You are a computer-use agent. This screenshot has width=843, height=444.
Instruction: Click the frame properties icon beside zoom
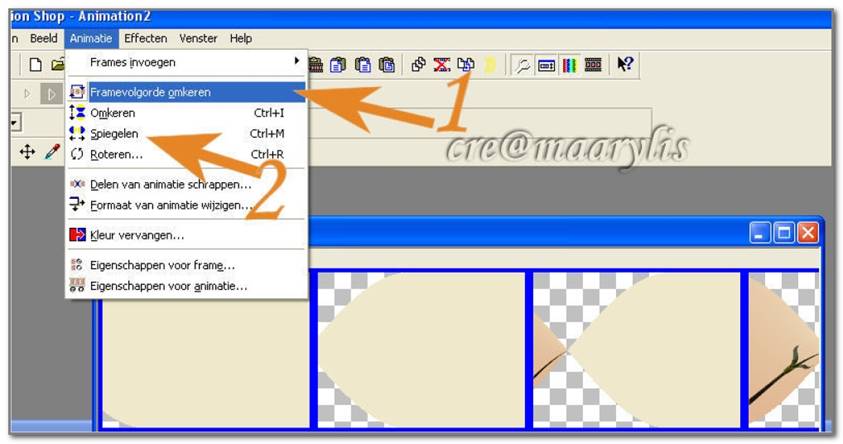[546, 66]
